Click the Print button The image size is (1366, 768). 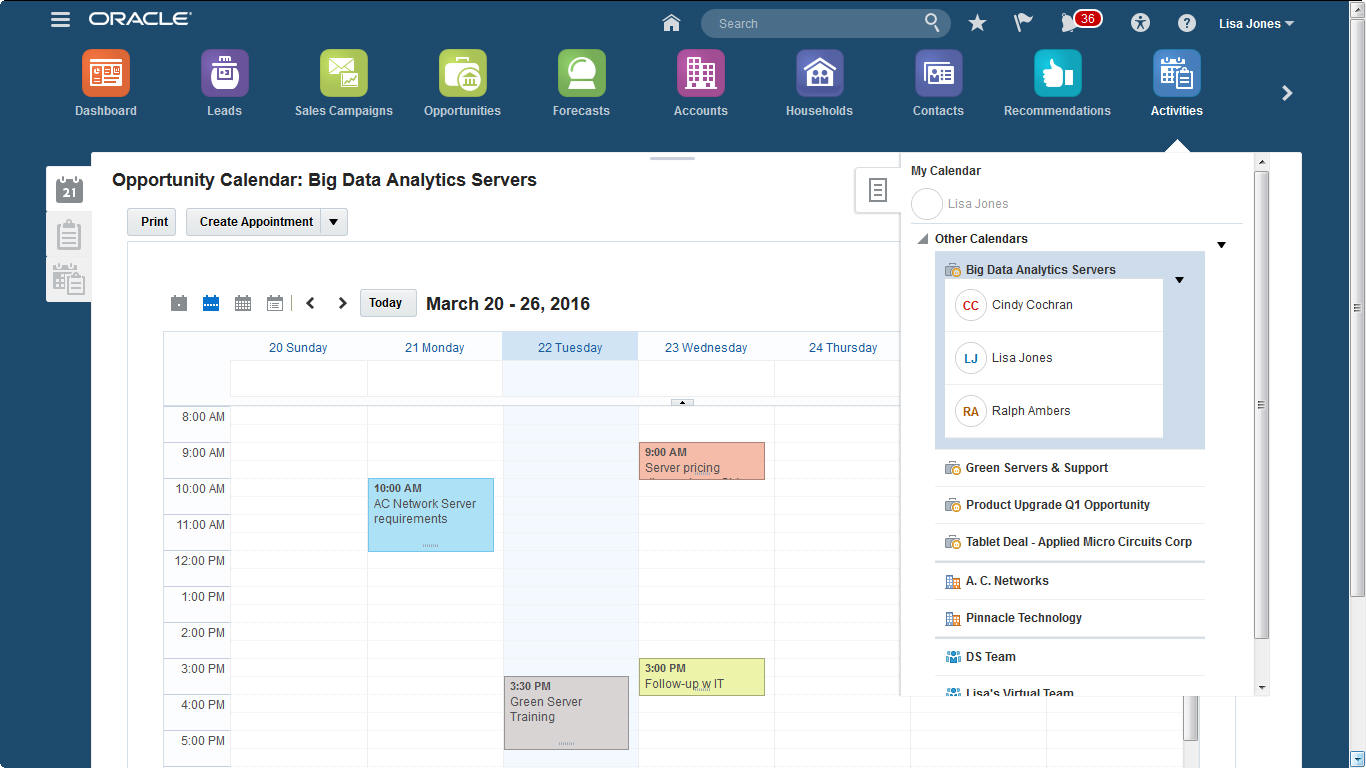point(152,222)
